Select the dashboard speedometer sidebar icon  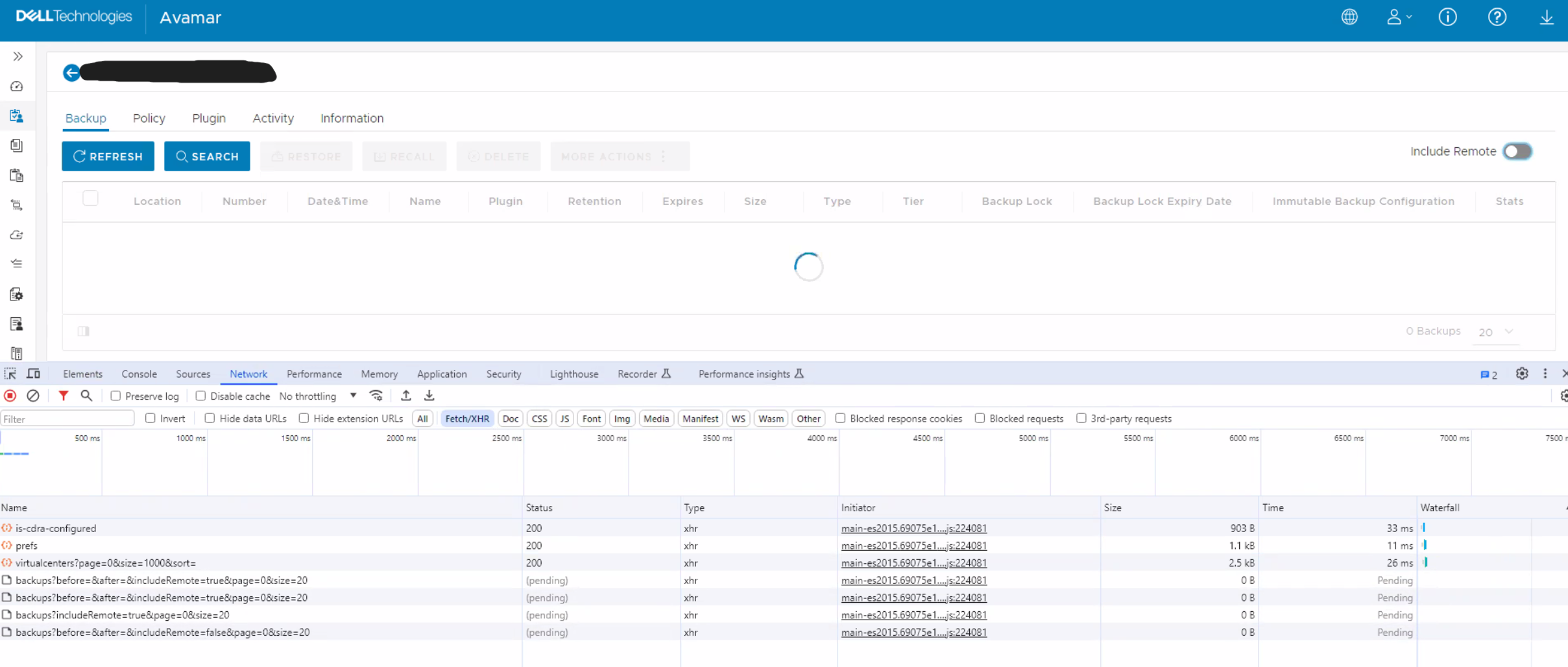point(16,86)
